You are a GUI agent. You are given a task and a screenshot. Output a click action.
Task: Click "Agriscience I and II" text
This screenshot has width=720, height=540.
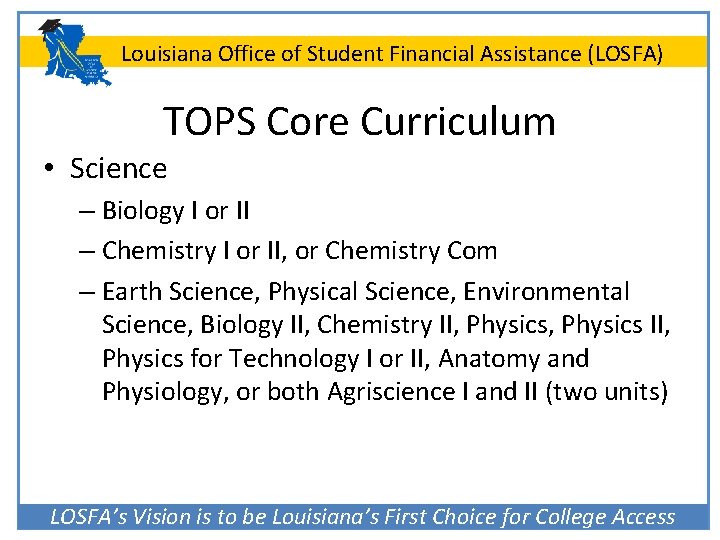[432, 392]
